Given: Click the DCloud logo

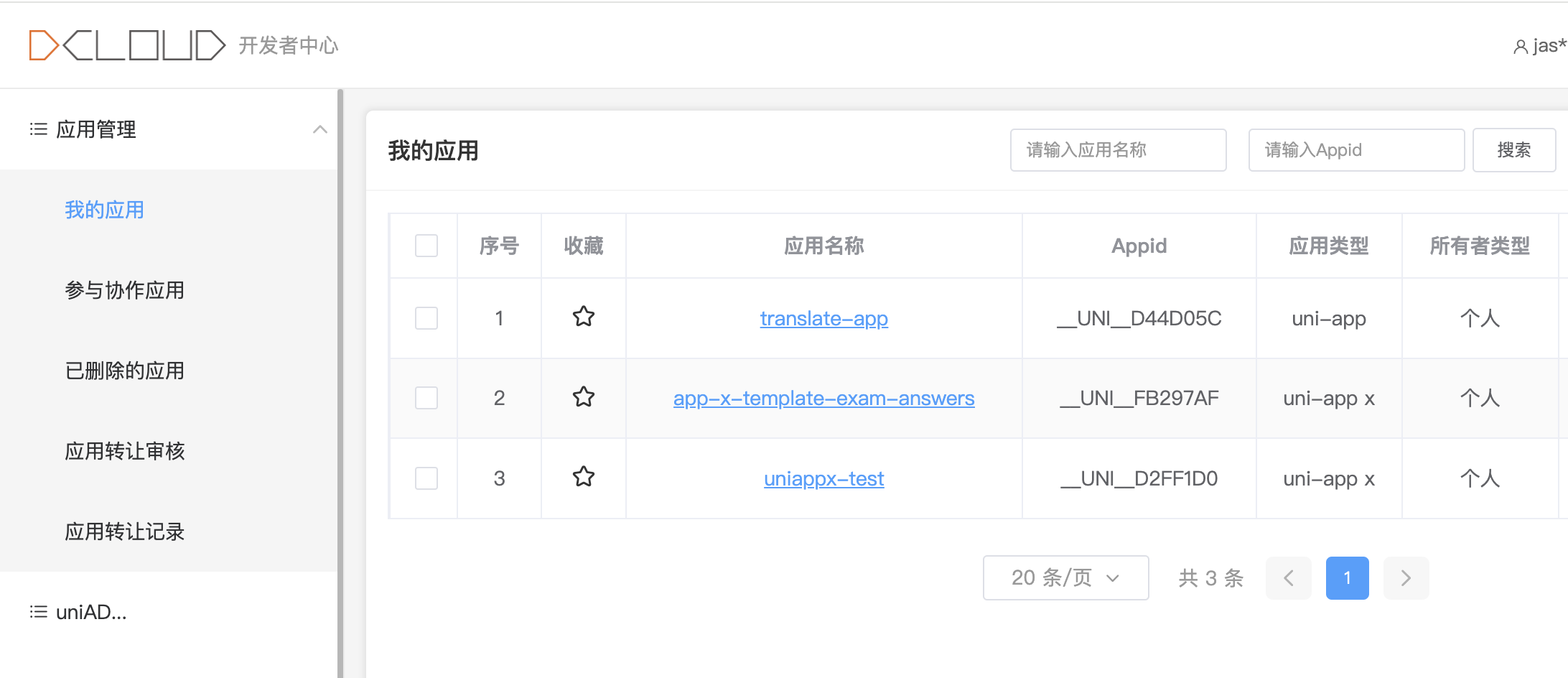Looking at the screenshot, I should [x=127, y=45].
